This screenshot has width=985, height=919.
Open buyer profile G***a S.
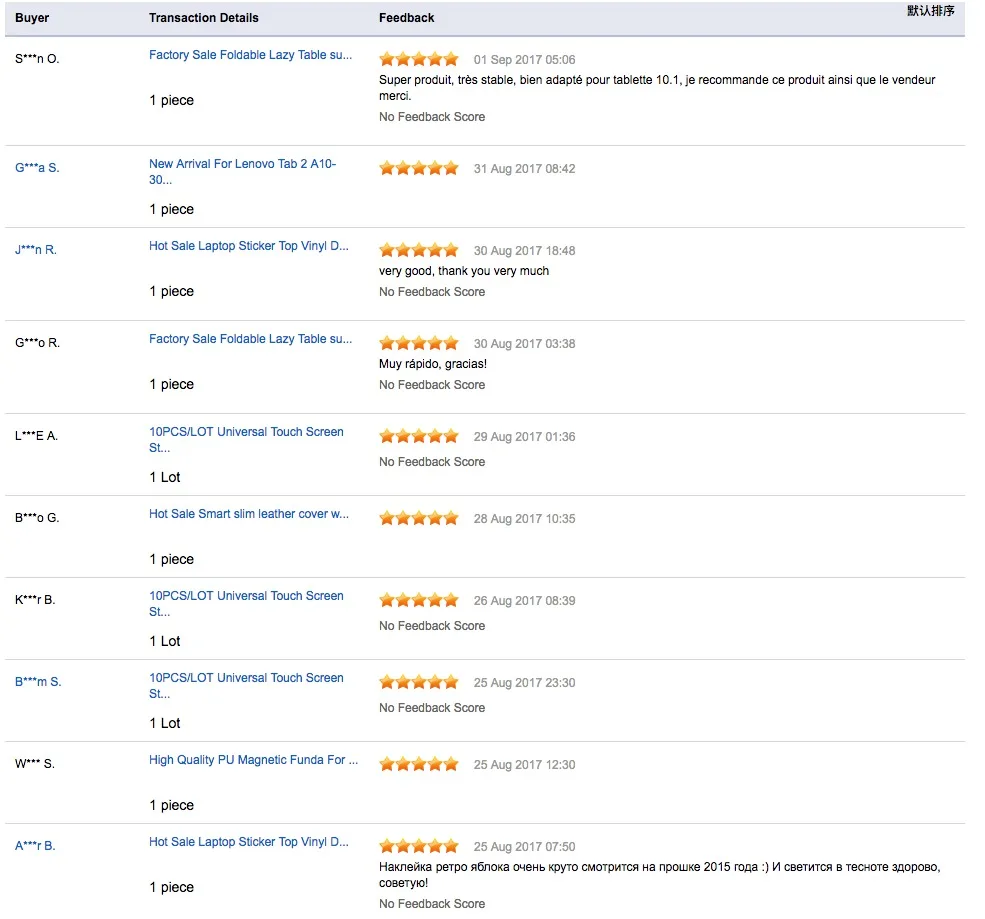pos(38,170)
